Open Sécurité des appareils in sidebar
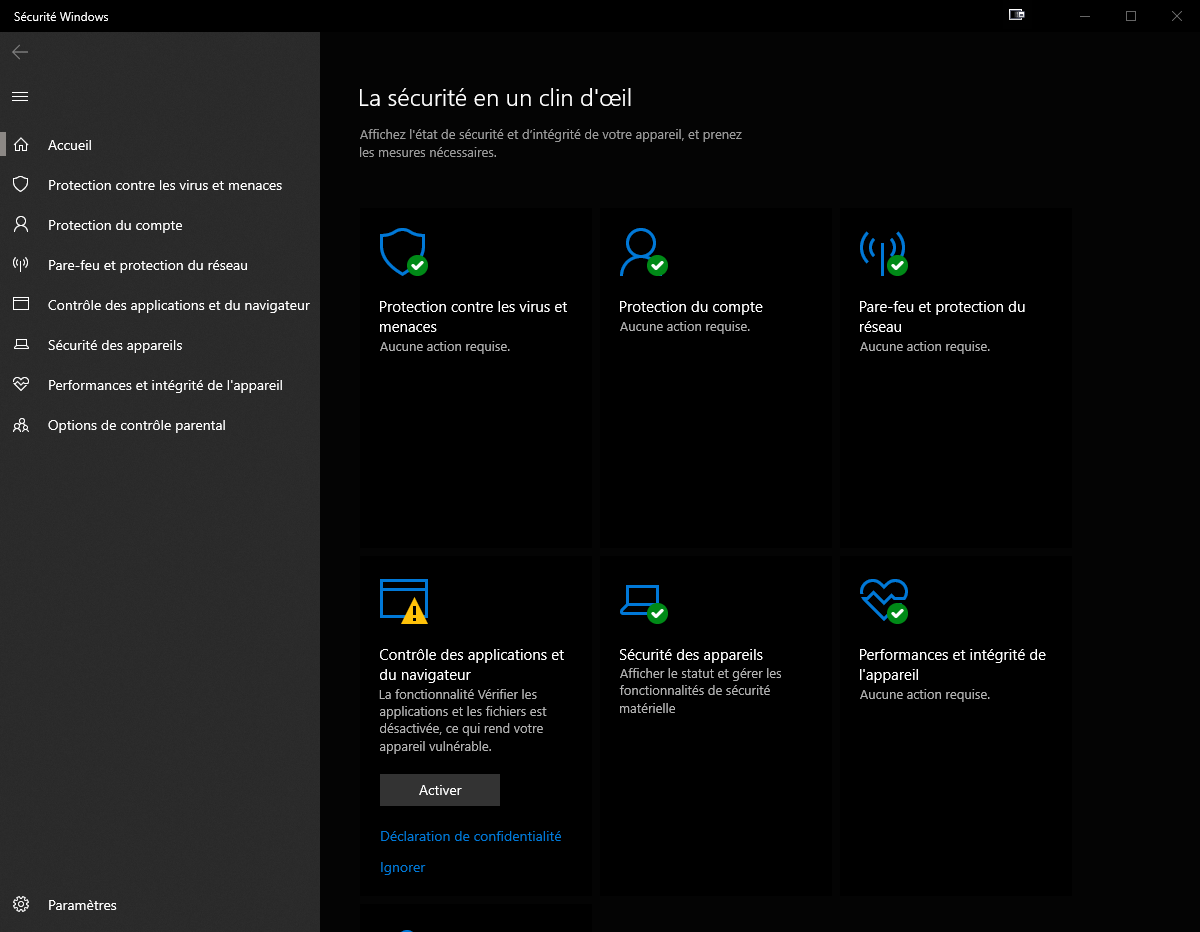1200x932 pixels. [x=160, y=345]
